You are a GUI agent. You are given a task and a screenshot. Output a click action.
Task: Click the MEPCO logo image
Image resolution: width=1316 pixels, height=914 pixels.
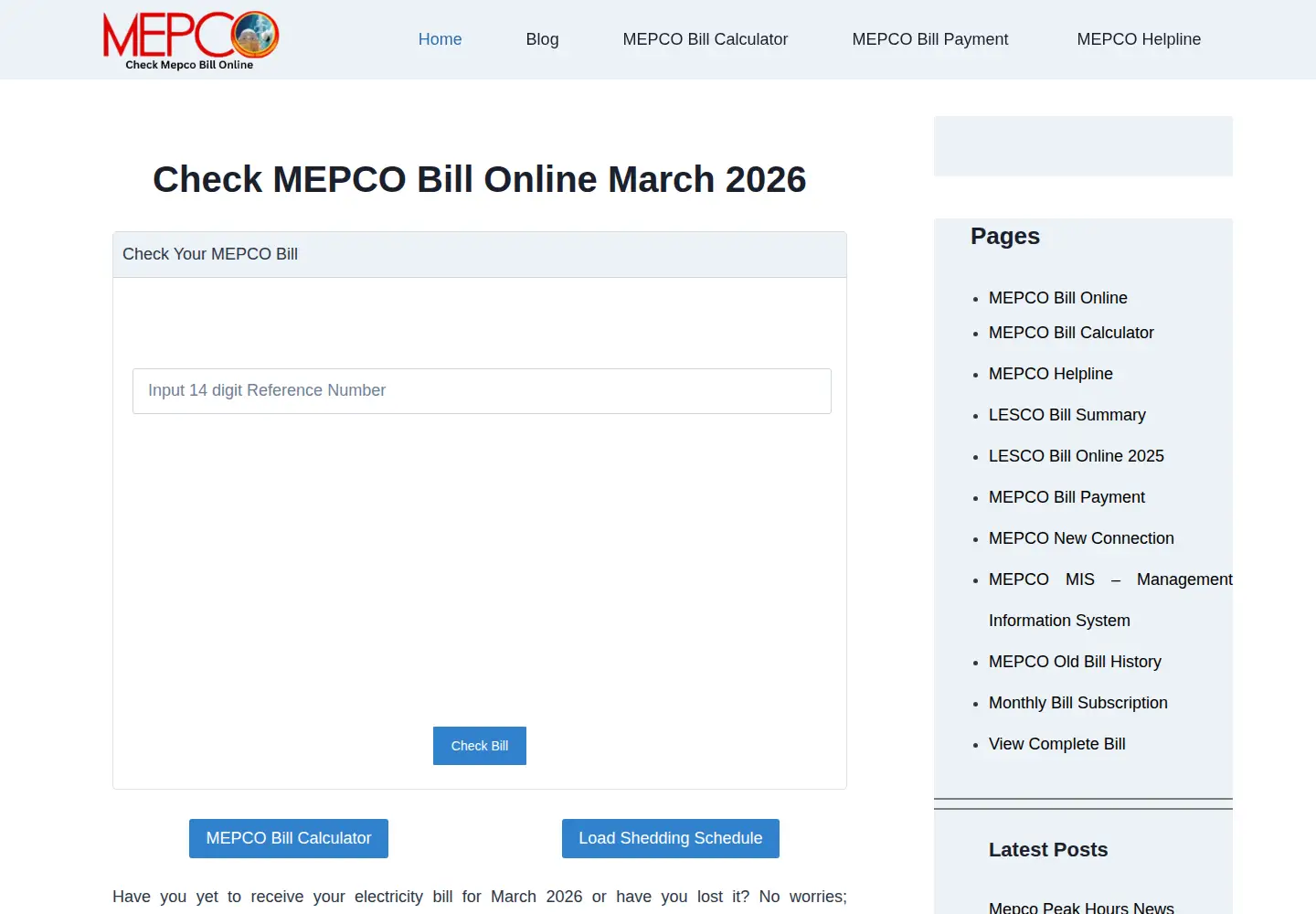point(191,40)
